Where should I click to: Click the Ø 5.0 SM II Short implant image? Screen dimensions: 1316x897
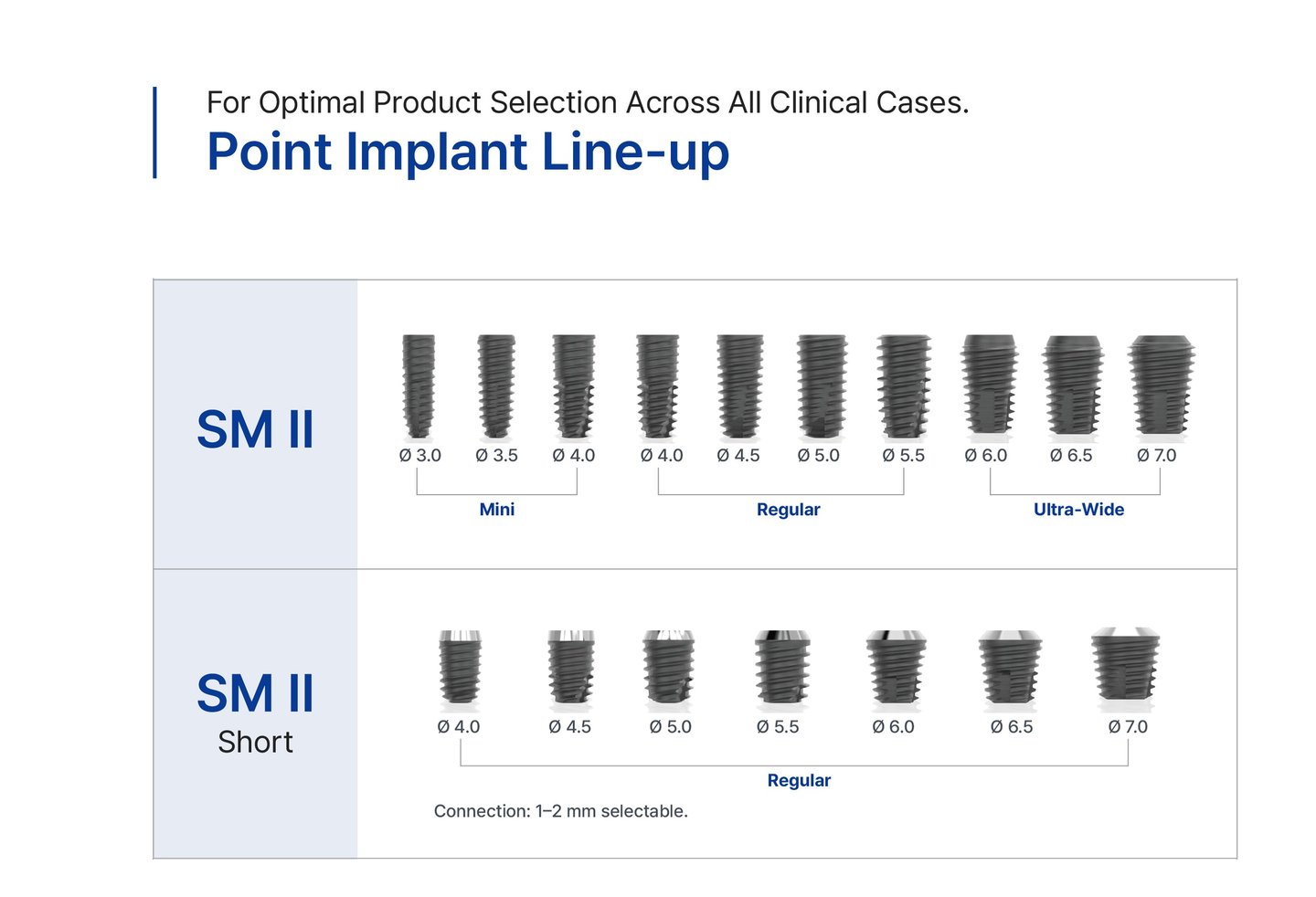(x=669, y=669)
